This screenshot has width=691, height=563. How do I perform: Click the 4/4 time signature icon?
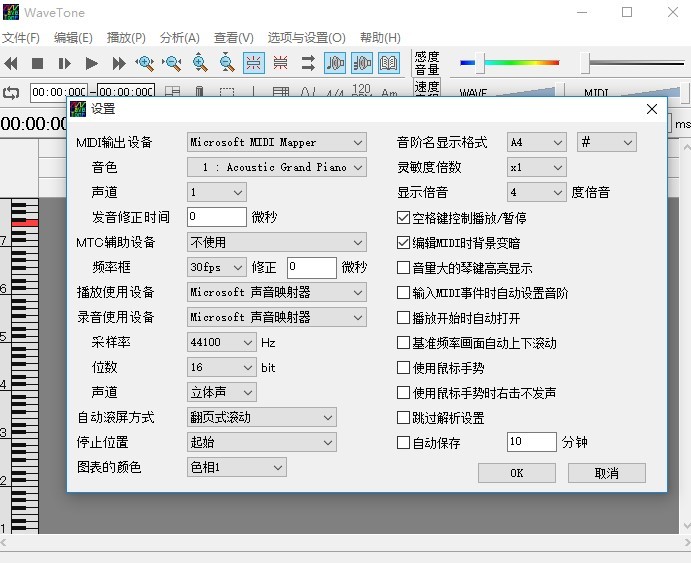[335, 93]
